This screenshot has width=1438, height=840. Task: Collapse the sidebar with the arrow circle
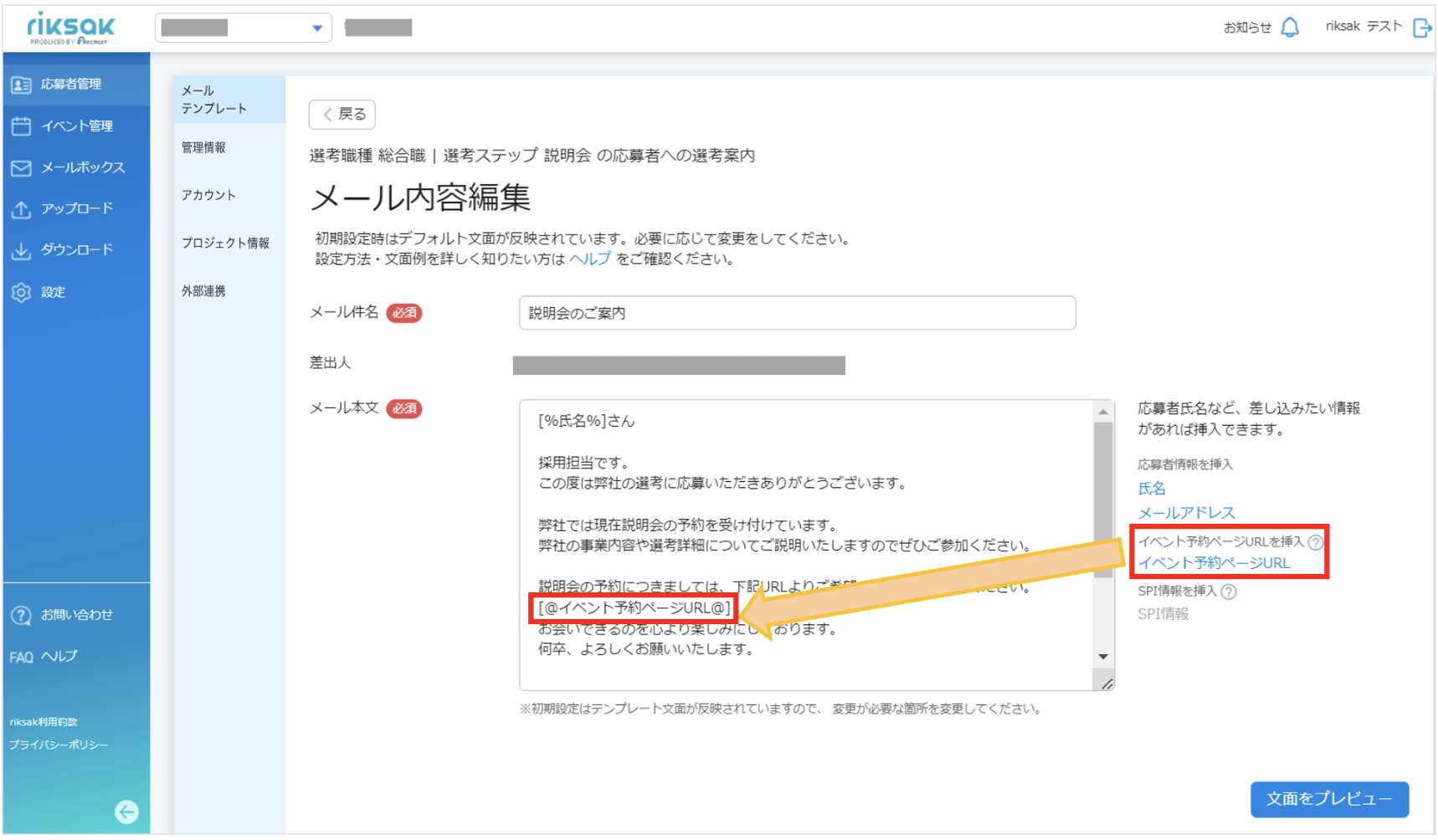[x=126, y=812]
